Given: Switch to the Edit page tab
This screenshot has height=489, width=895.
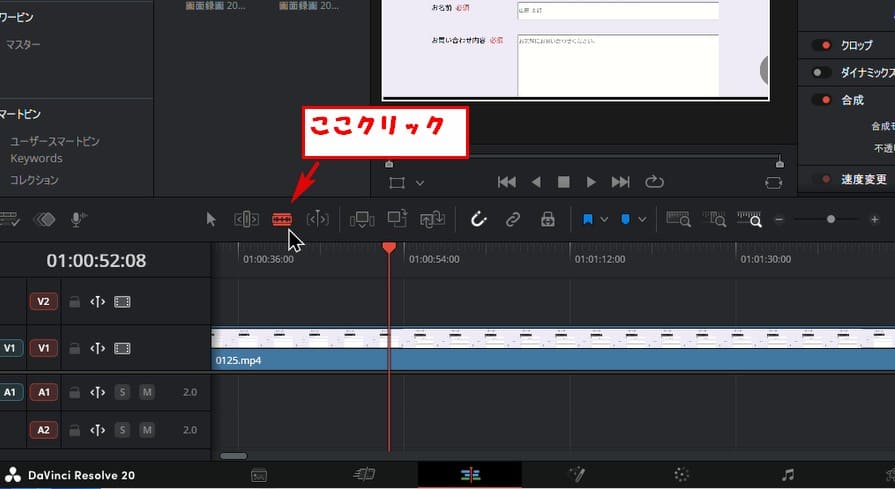Looking at the screenshot, I should tap(469, 475).
